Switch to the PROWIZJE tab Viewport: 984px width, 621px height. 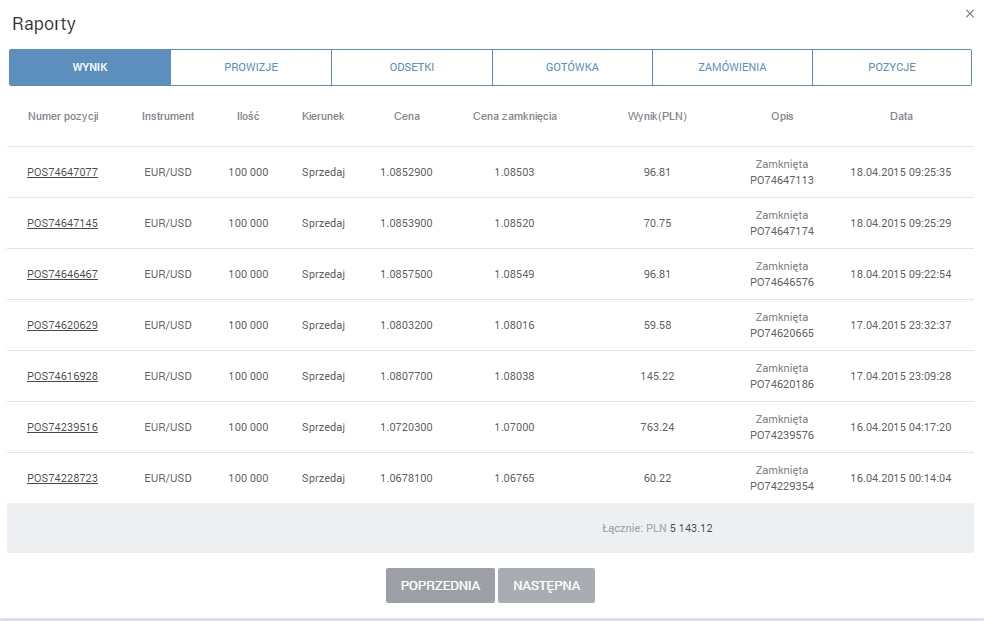click(x=251, y=68)
